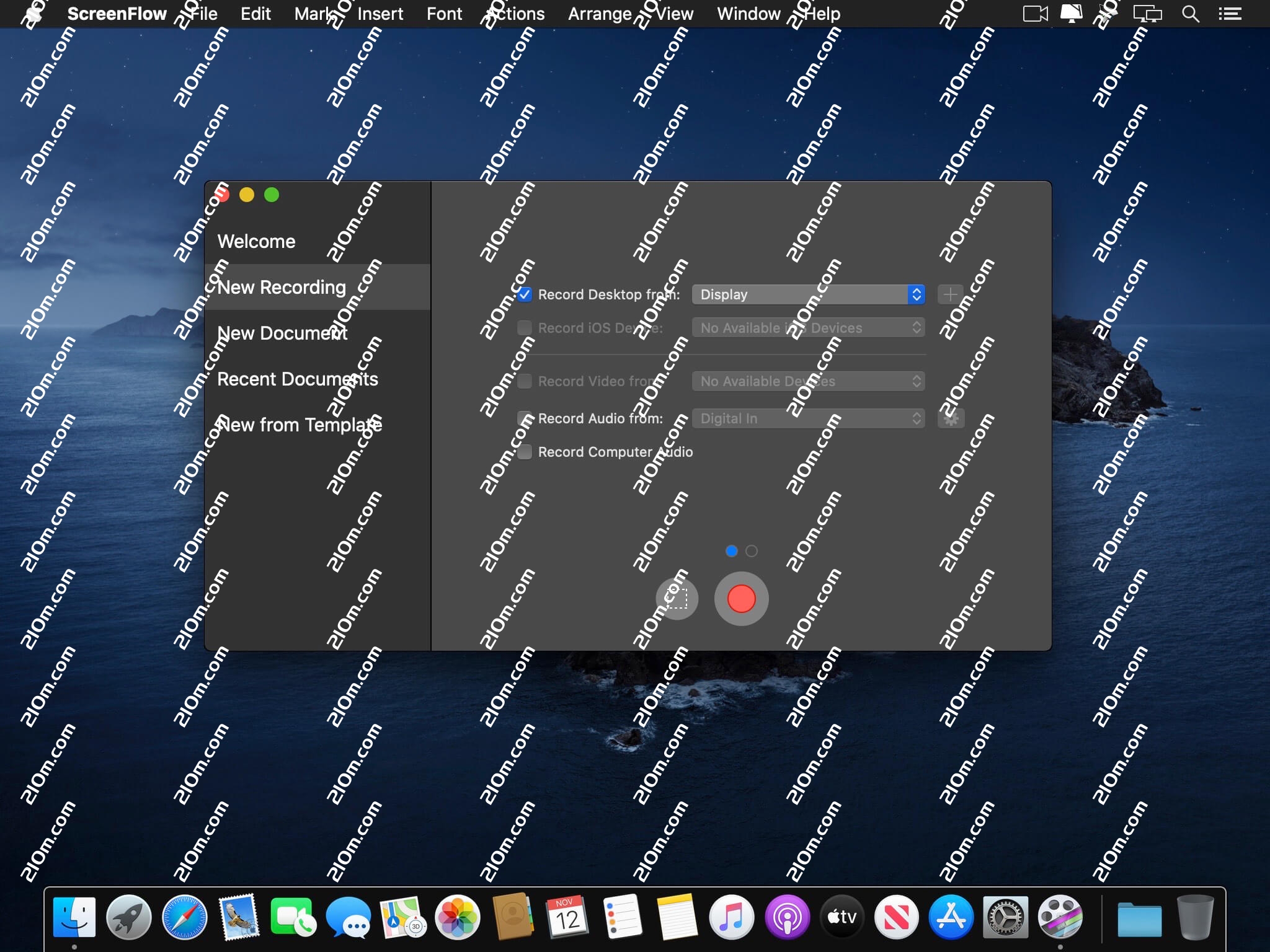Open the Notification Center list icon
Image resolution: width=1270 pixels, height=952 pixels.
pyautogui.click(x=1230, y=14)
